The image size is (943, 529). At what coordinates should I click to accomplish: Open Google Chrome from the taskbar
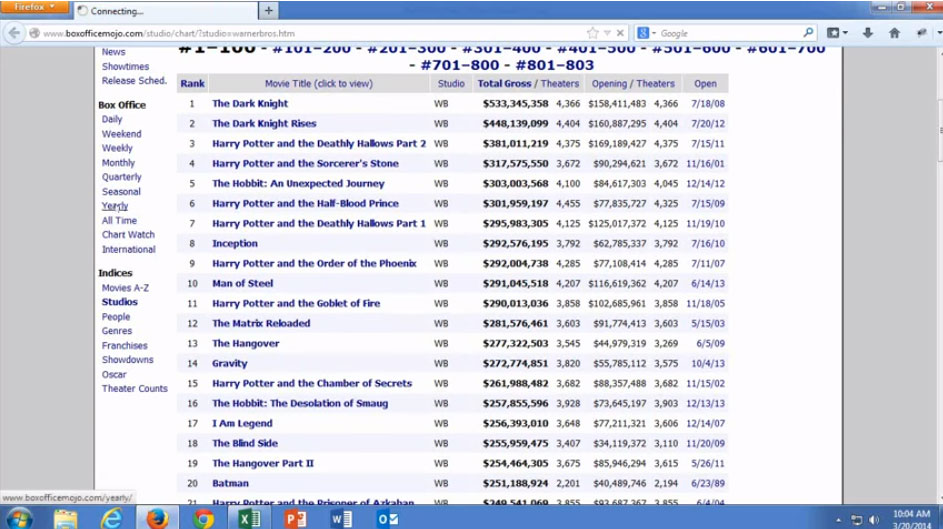pyautogui.click(x=204, y=518)
